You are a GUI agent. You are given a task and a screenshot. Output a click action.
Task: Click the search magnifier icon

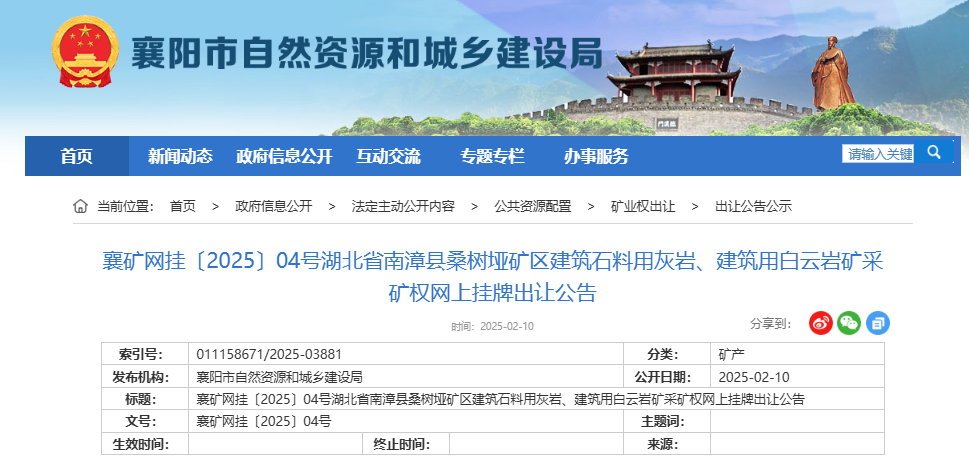tap(934, 152)
